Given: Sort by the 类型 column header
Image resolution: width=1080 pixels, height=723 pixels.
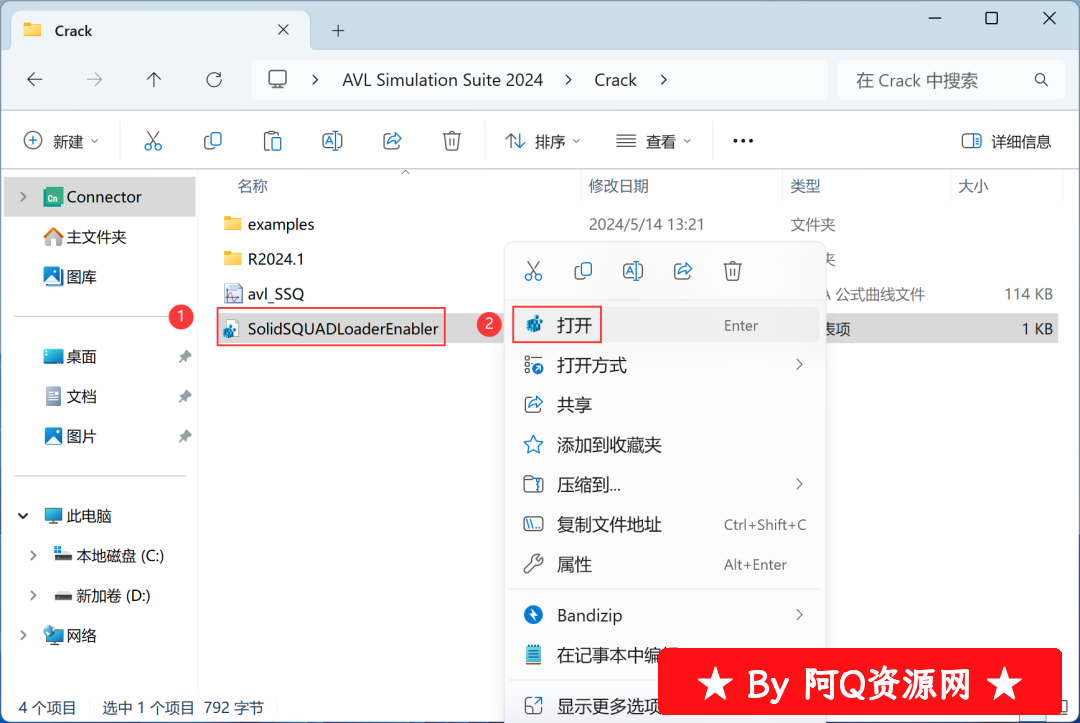Looking at the screenshot, I should click(x=804, y=186).
